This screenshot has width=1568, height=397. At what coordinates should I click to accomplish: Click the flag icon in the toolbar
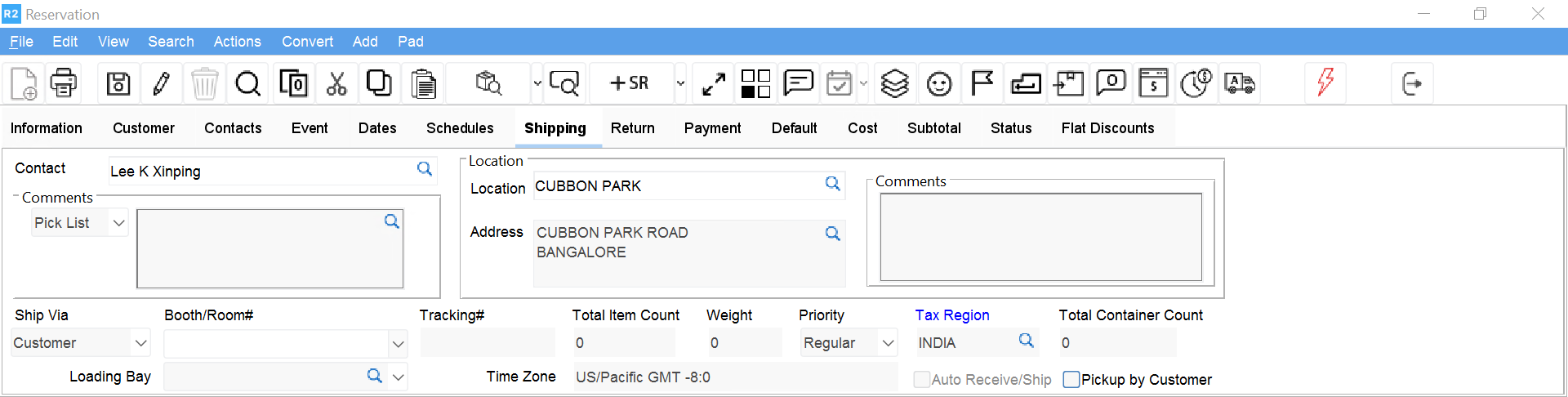click(982, 83)
